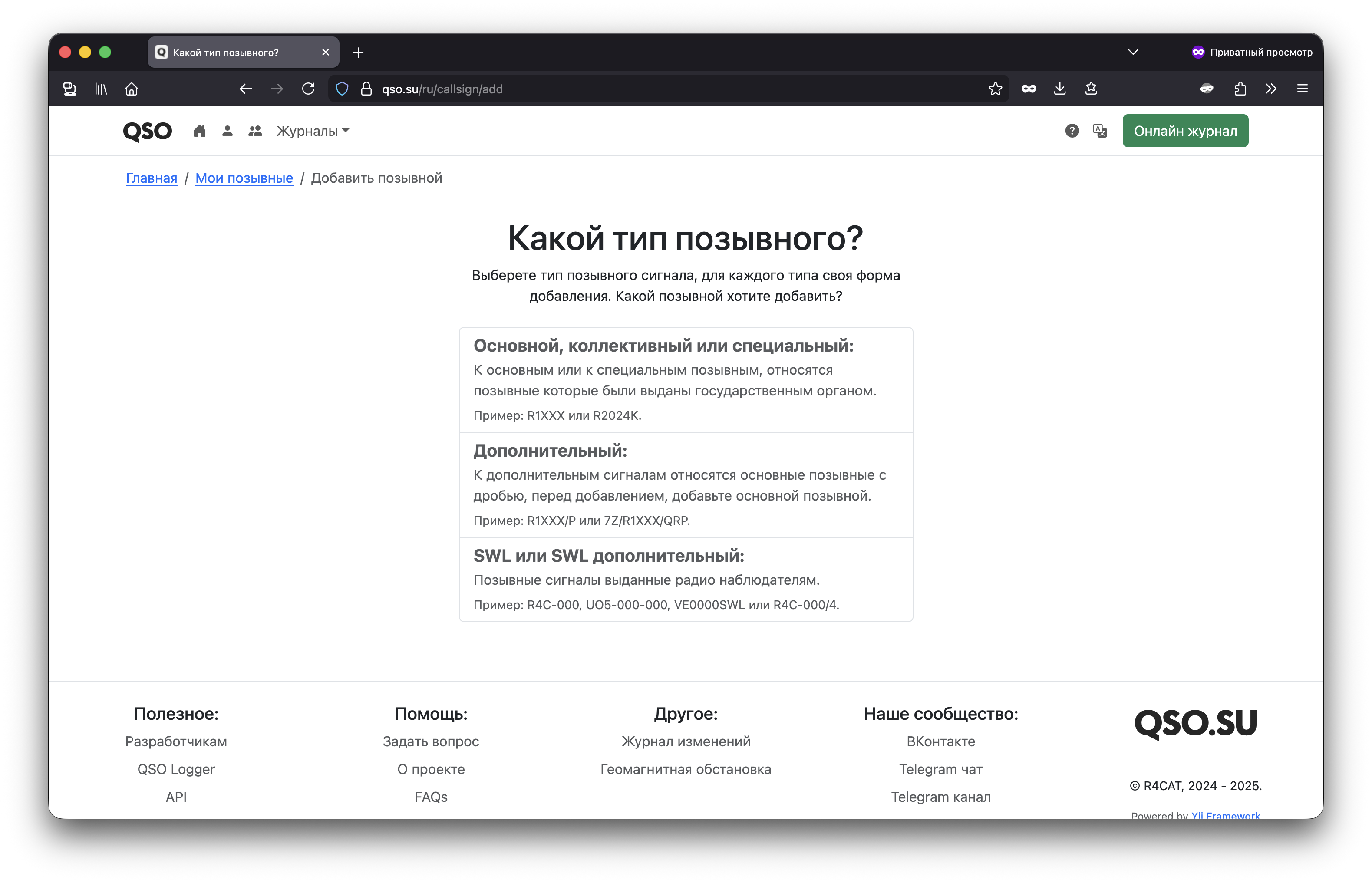
Task: Click the QSO home icon in navbar
Action: (200, 131)
